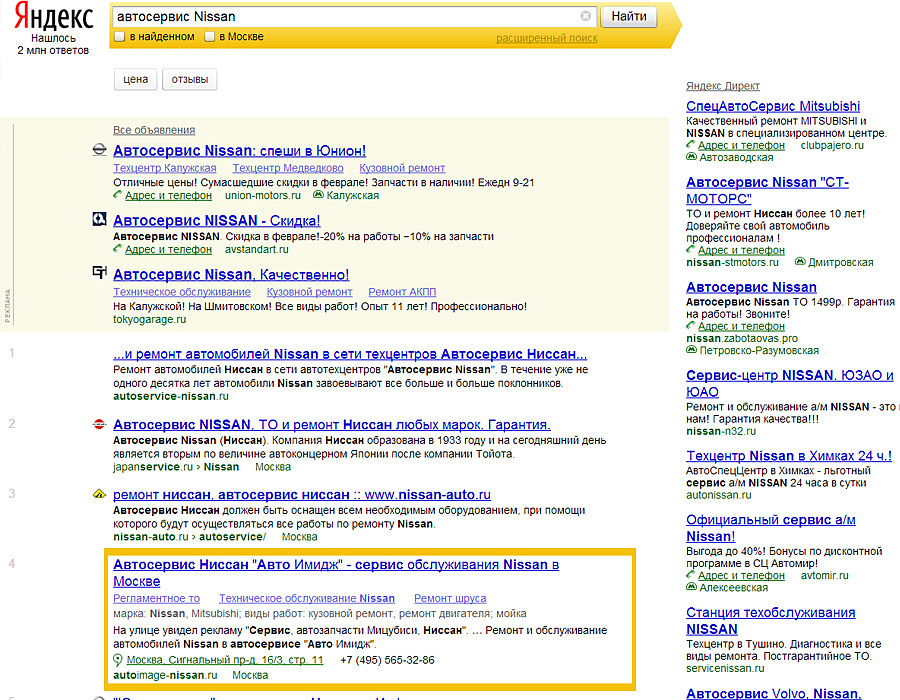Open the 'Все объявления' link
Screen dimensions: 900x700
point(154,130)
